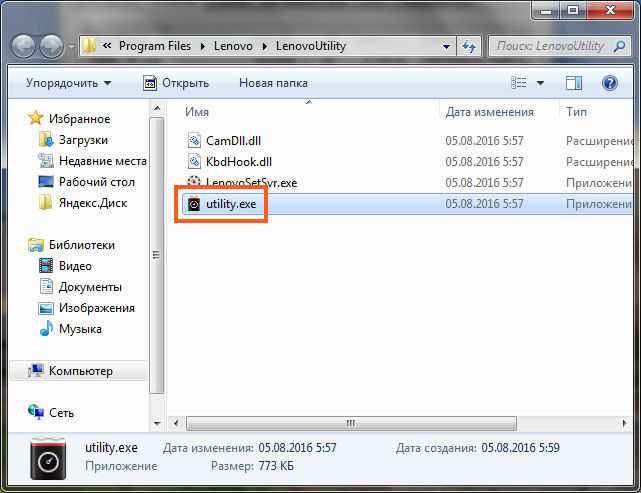The image size is (641, 493).
Task: Open the view options dropdown arrow
Action: (x=540, y=83)
